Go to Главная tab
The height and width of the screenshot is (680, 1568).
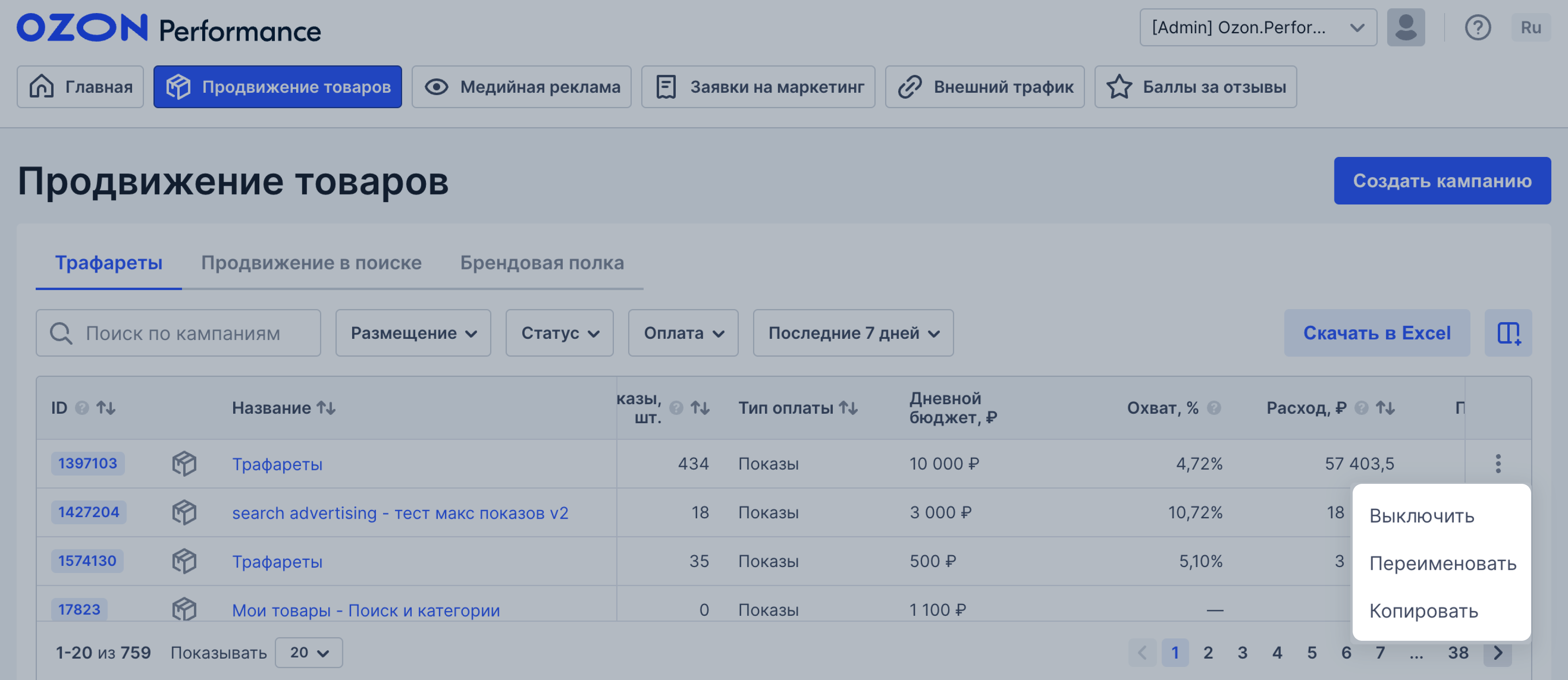click(x=81, y=87)
